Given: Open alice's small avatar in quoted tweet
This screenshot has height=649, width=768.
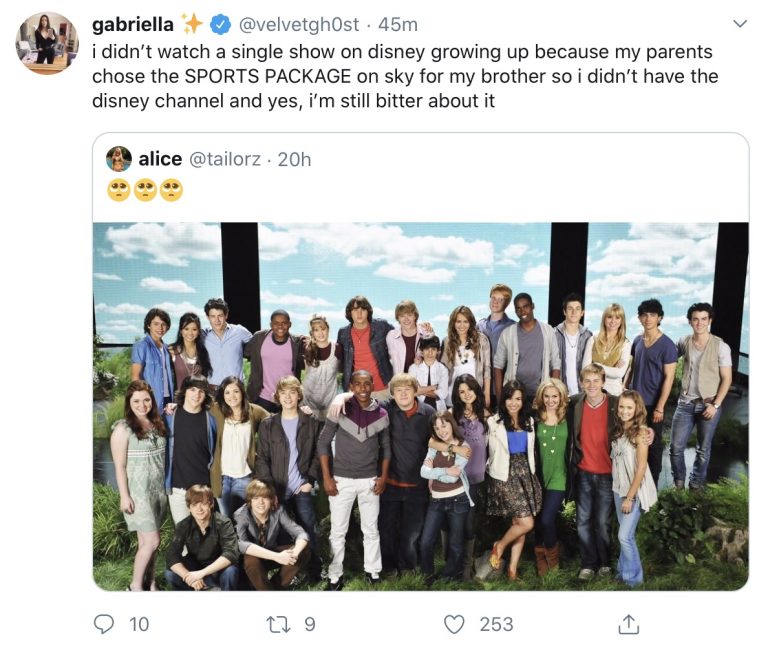Looking at the screenshot, I should [119, 159].
